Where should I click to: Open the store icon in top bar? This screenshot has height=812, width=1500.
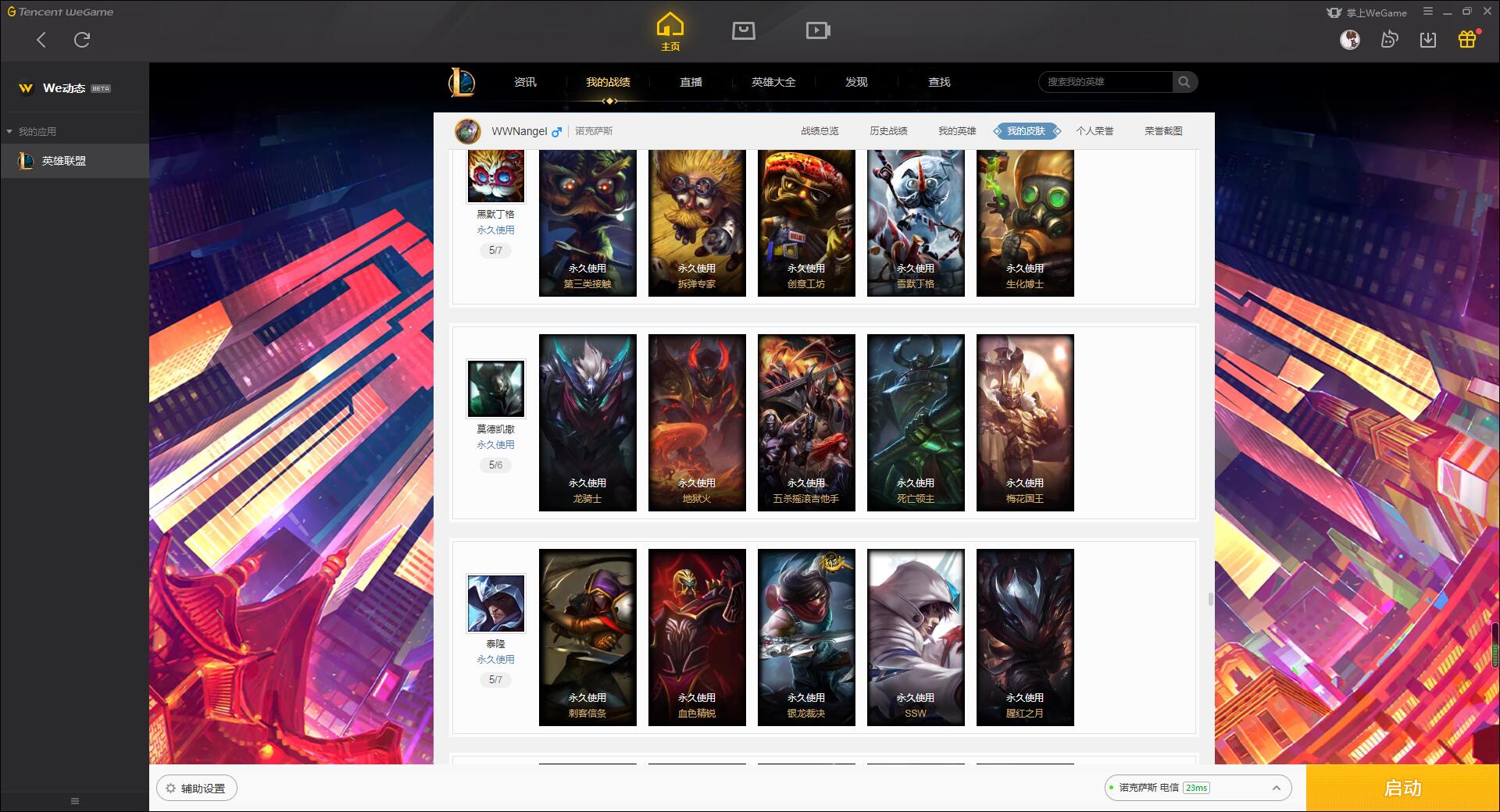(x=744, y=30)
